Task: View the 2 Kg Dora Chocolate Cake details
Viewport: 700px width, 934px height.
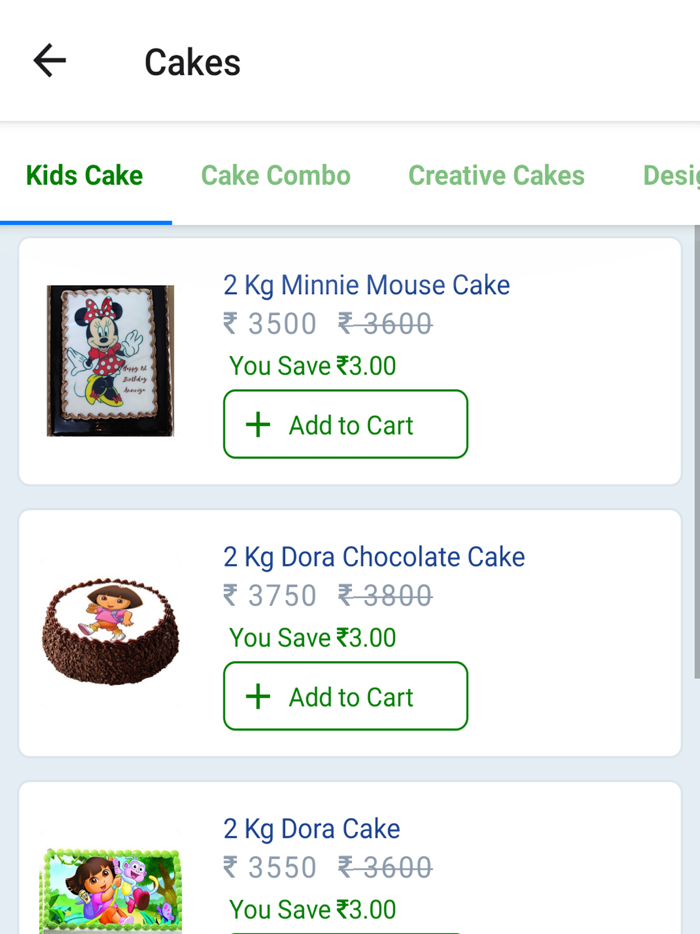Action: (373, 556)
